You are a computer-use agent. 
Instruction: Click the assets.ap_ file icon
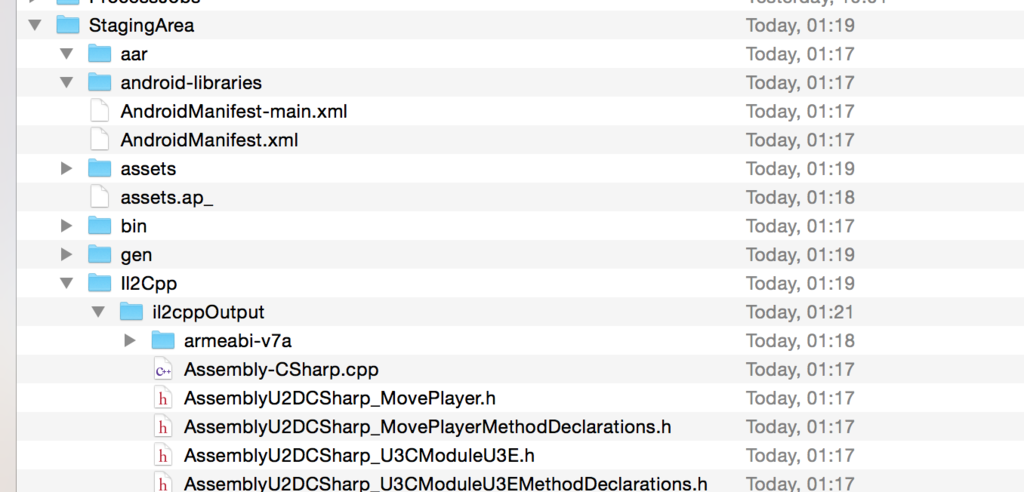(x=99, y=197)
